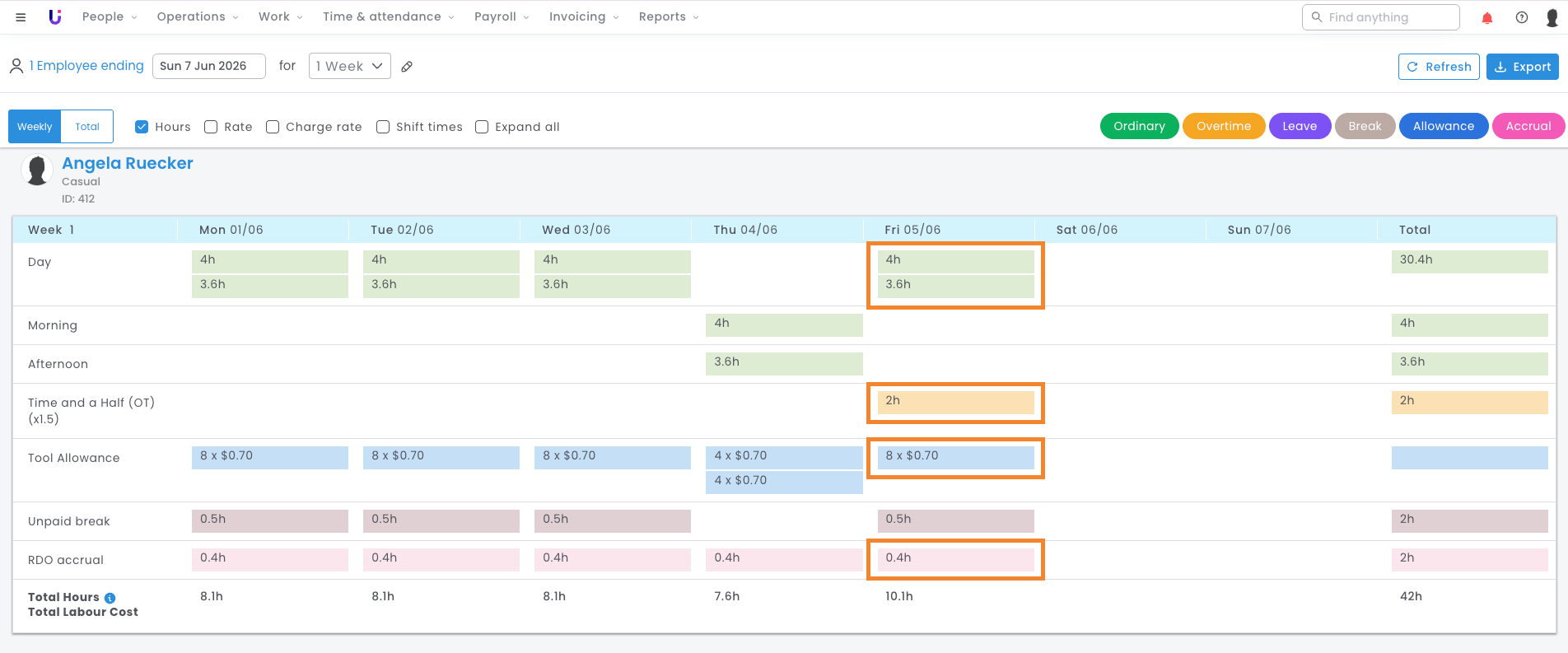Click Angela Ruecker's avatar picture
Viewport: 1568px width, 653px height.
(x=37, y=170)
